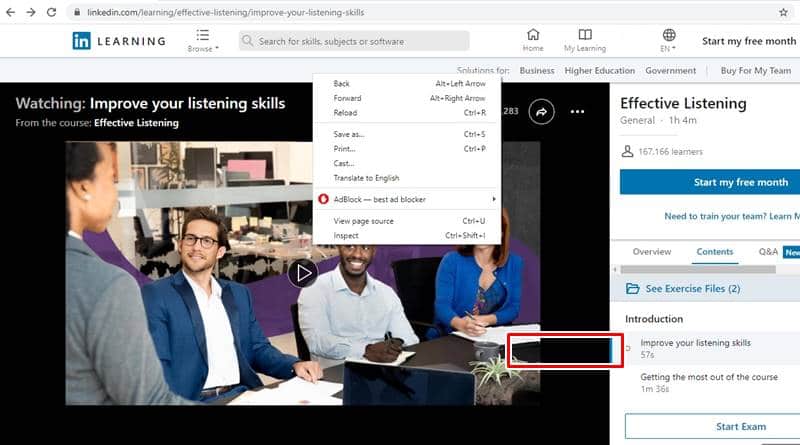This screenshot has width=800, height=445.
Task: Click Start my free month in header
Action: pyautogui.click(x=748, y=41)
